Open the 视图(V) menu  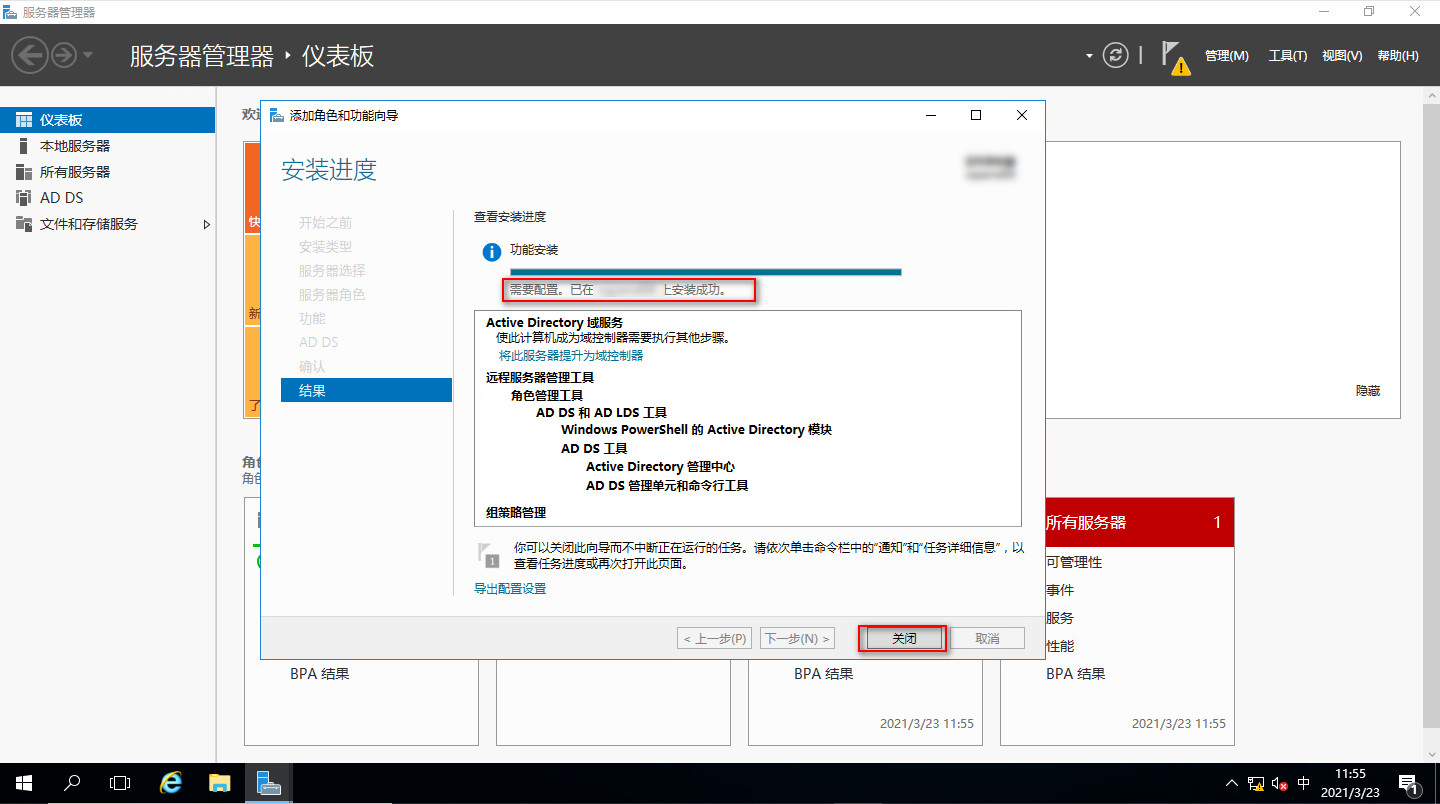(x=1342, y=56)
